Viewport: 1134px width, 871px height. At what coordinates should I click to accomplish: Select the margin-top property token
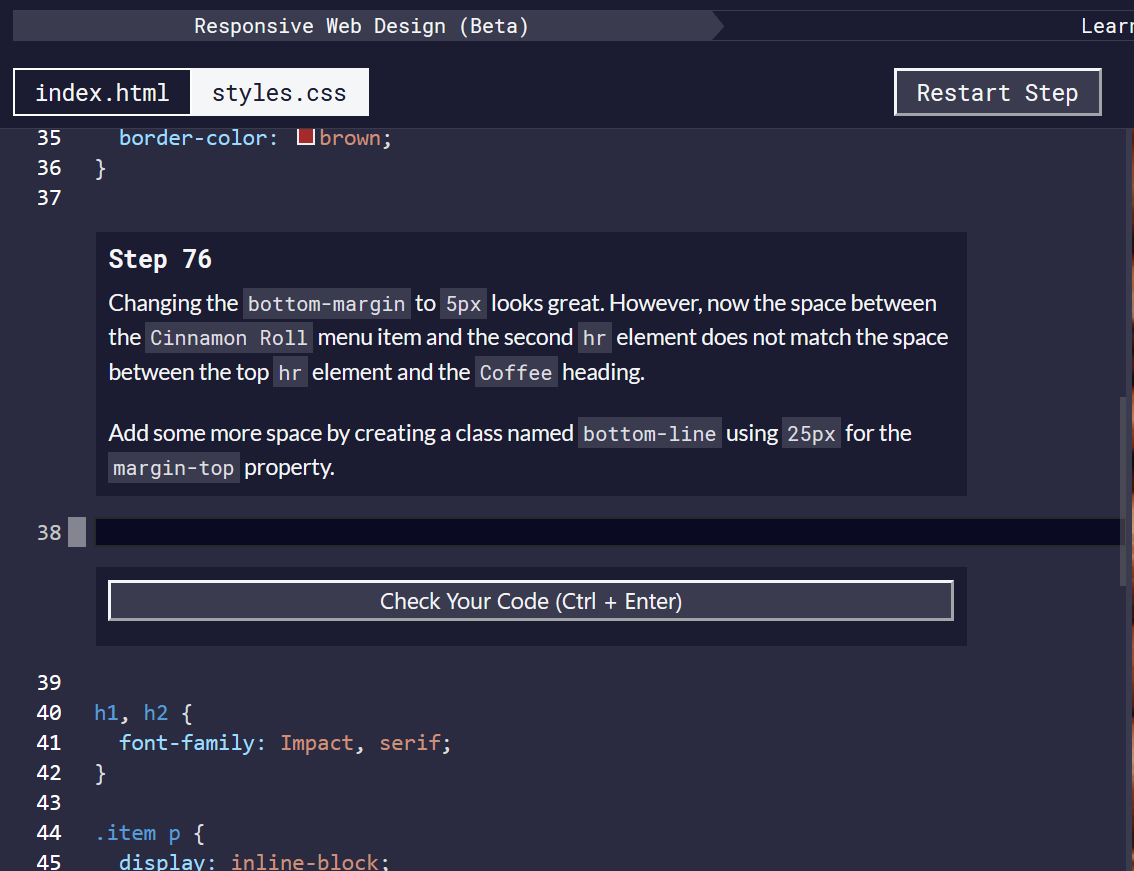pyautogui.click(x=173, y=466)
